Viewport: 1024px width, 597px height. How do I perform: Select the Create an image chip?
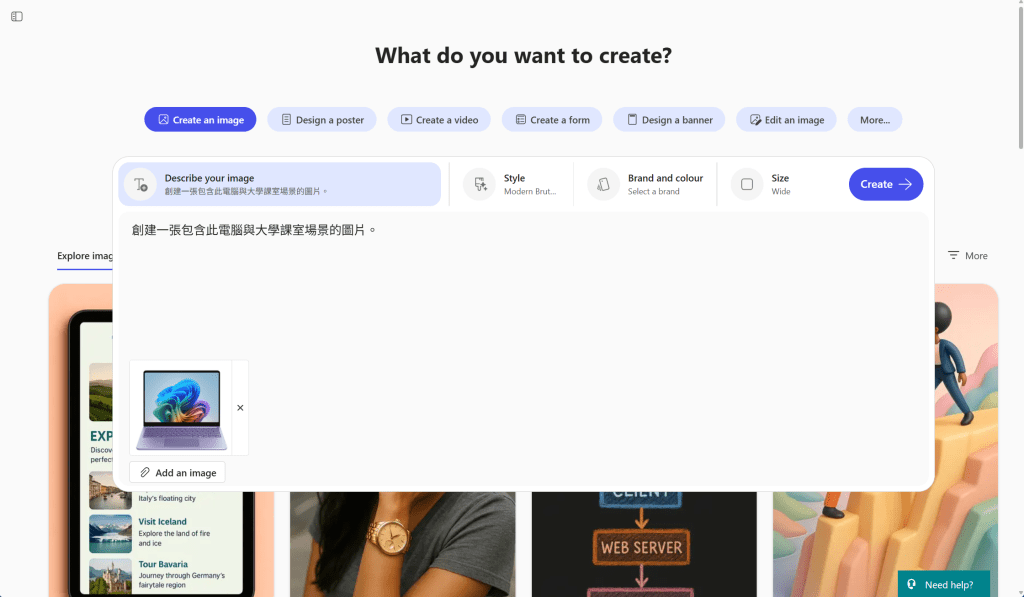point(200,120)
